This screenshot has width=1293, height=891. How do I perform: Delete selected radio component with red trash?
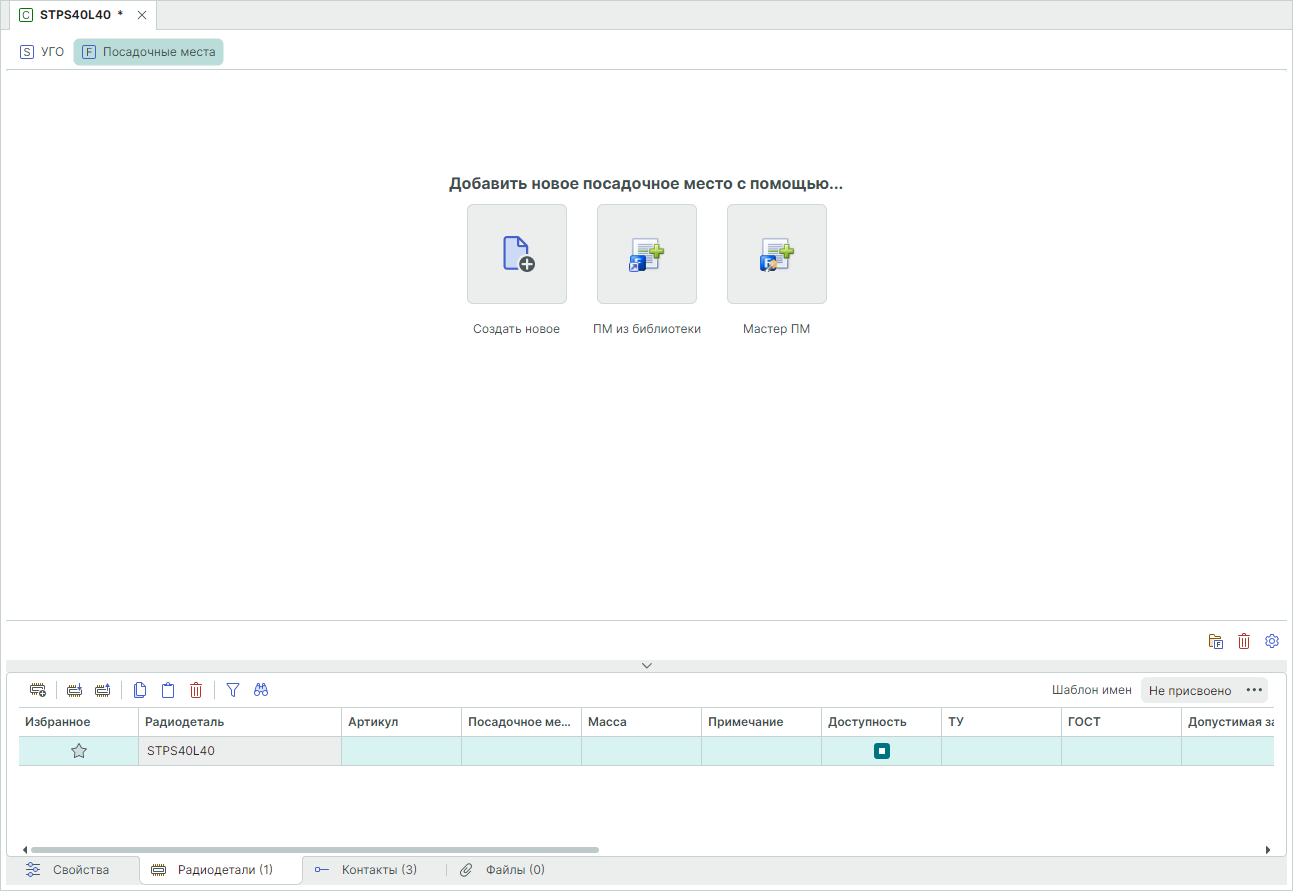click(196, 690)
